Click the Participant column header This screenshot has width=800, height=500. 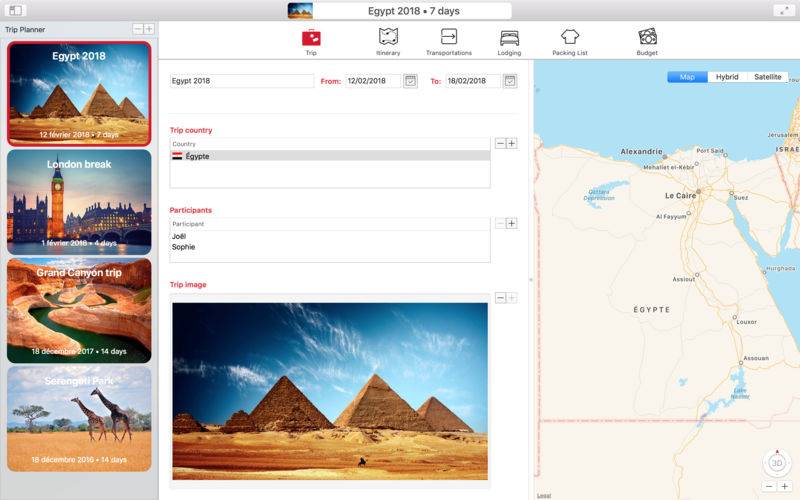[x=330, y=224]
